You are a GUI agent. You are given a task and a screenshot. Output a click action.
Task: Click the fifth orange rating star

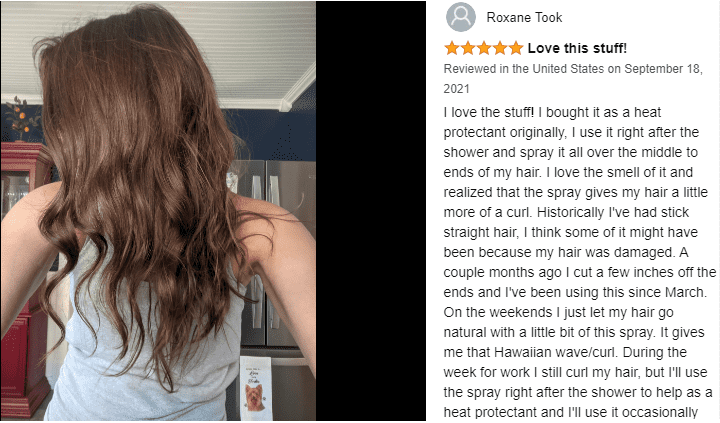coord(516,48)
